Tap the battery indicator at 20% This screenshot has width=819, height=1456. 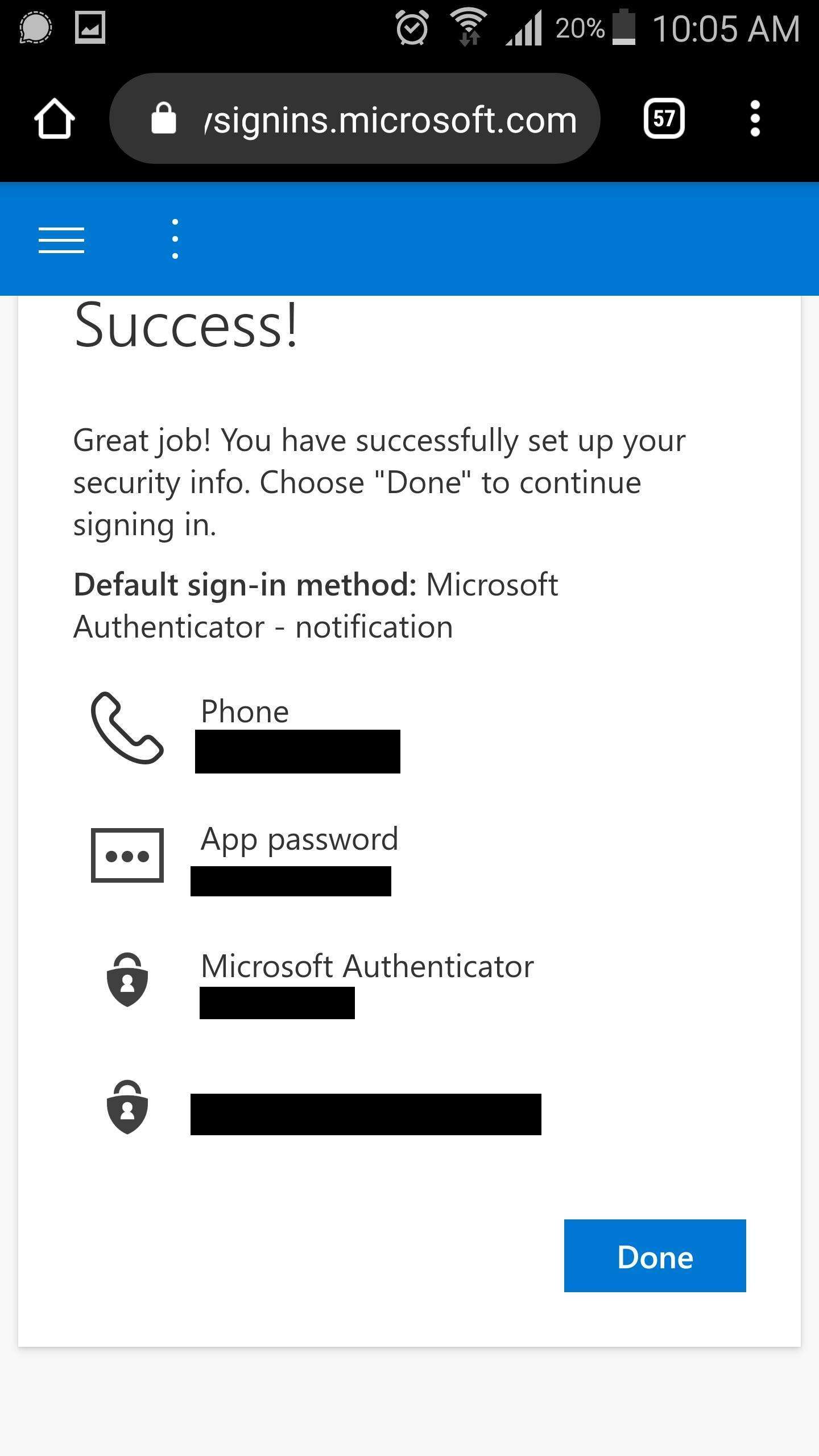(x=624, y=27)
